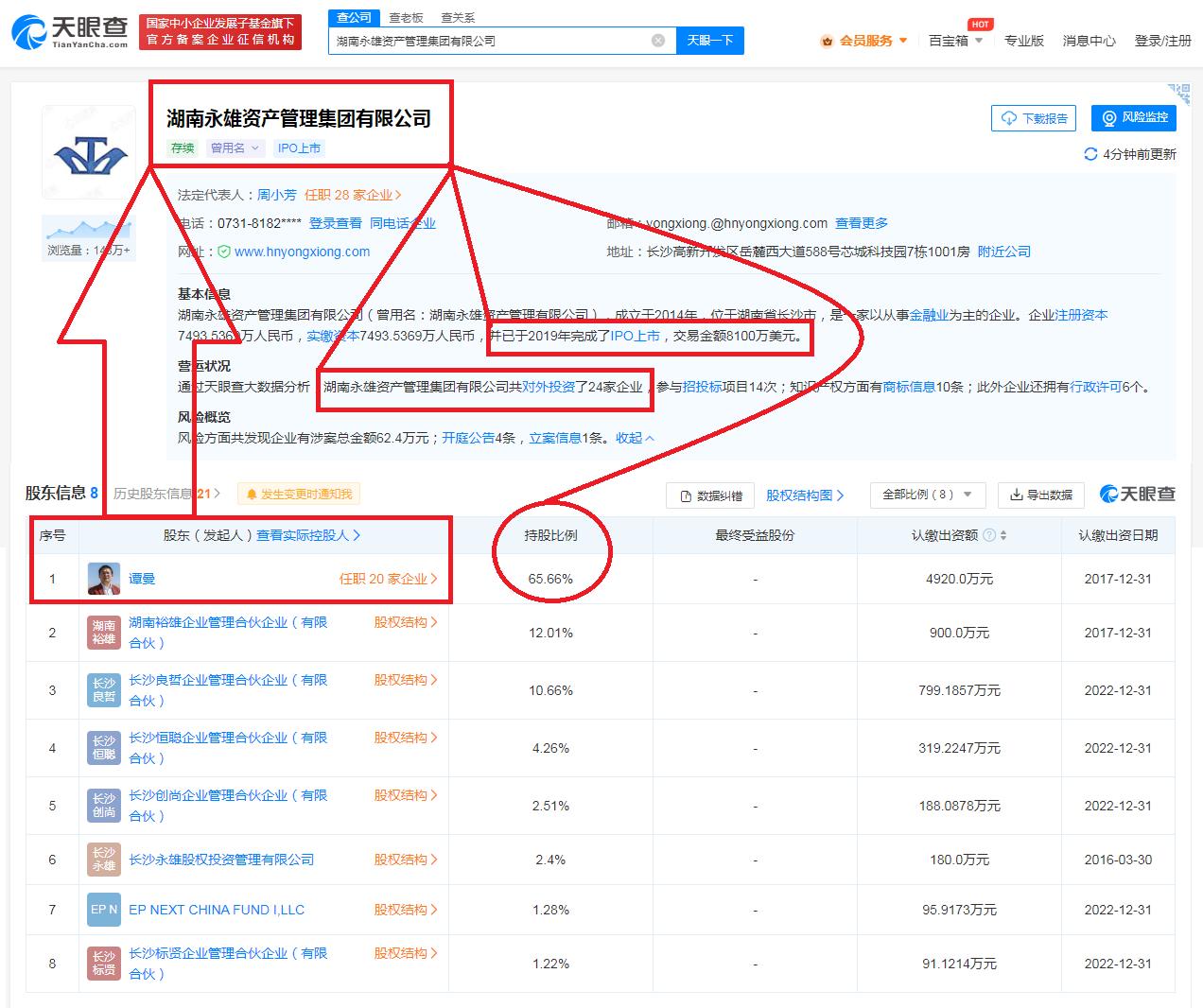Open shareholder 谭曼's profile photo

click(x=103, y=579)
